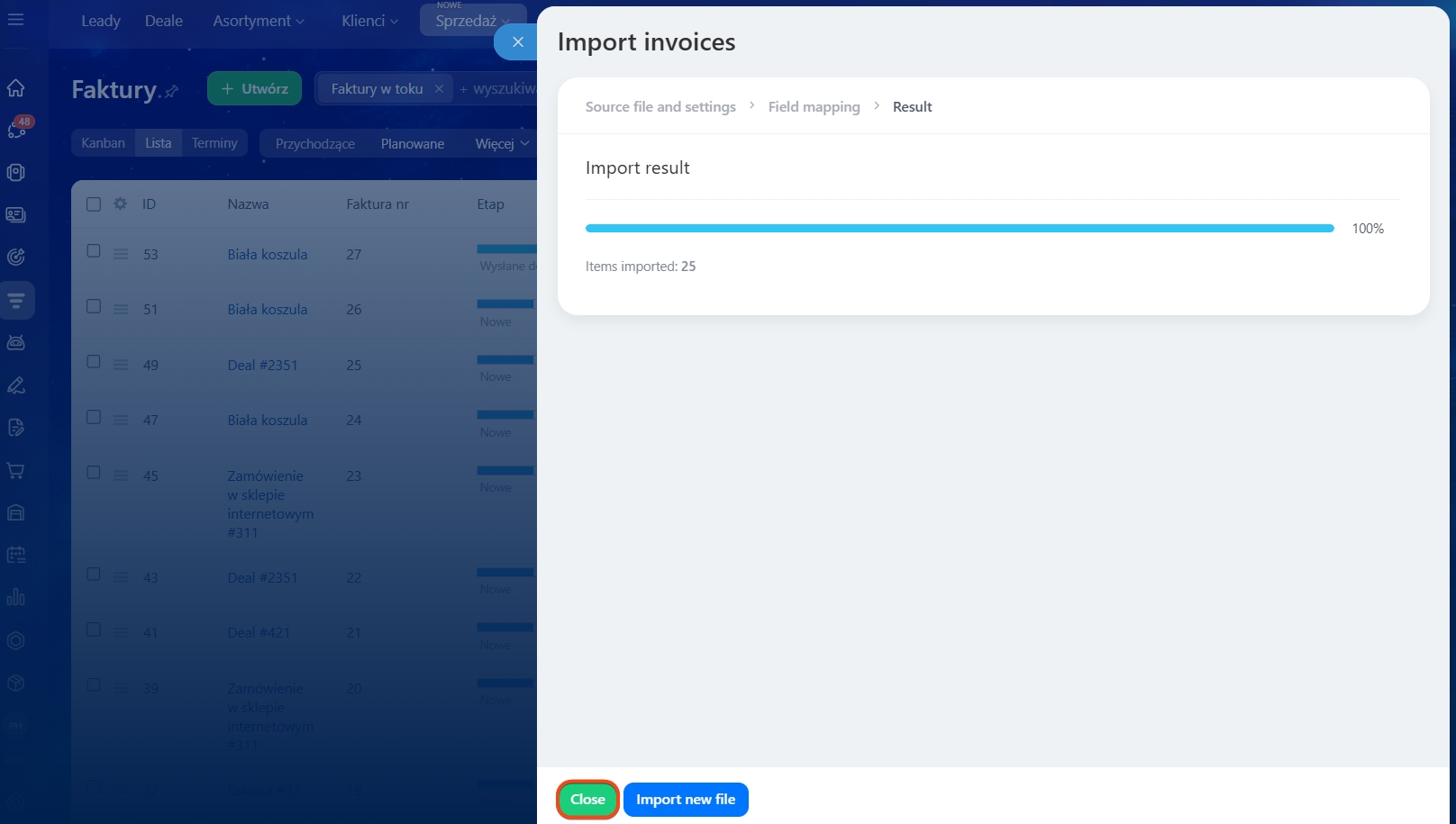Select the Planowane tab

pyautogui.click(x=413, y=143)
